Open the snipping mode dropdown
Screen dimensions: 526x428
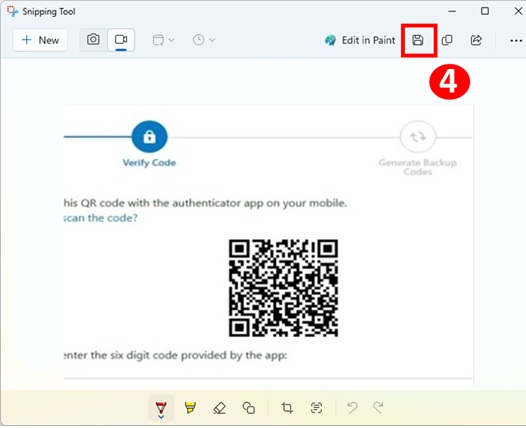click(163, 40)
